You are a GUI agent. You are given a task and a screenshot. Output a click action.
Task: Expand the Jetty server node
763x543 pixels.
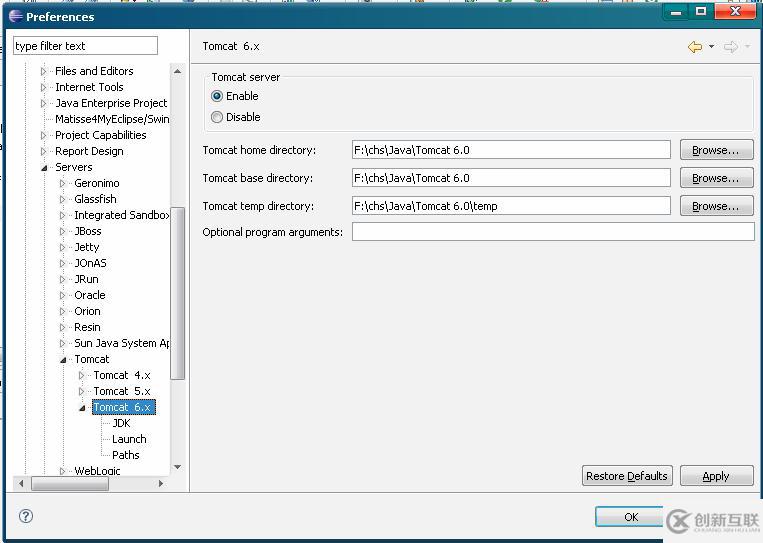click(62, 248)
